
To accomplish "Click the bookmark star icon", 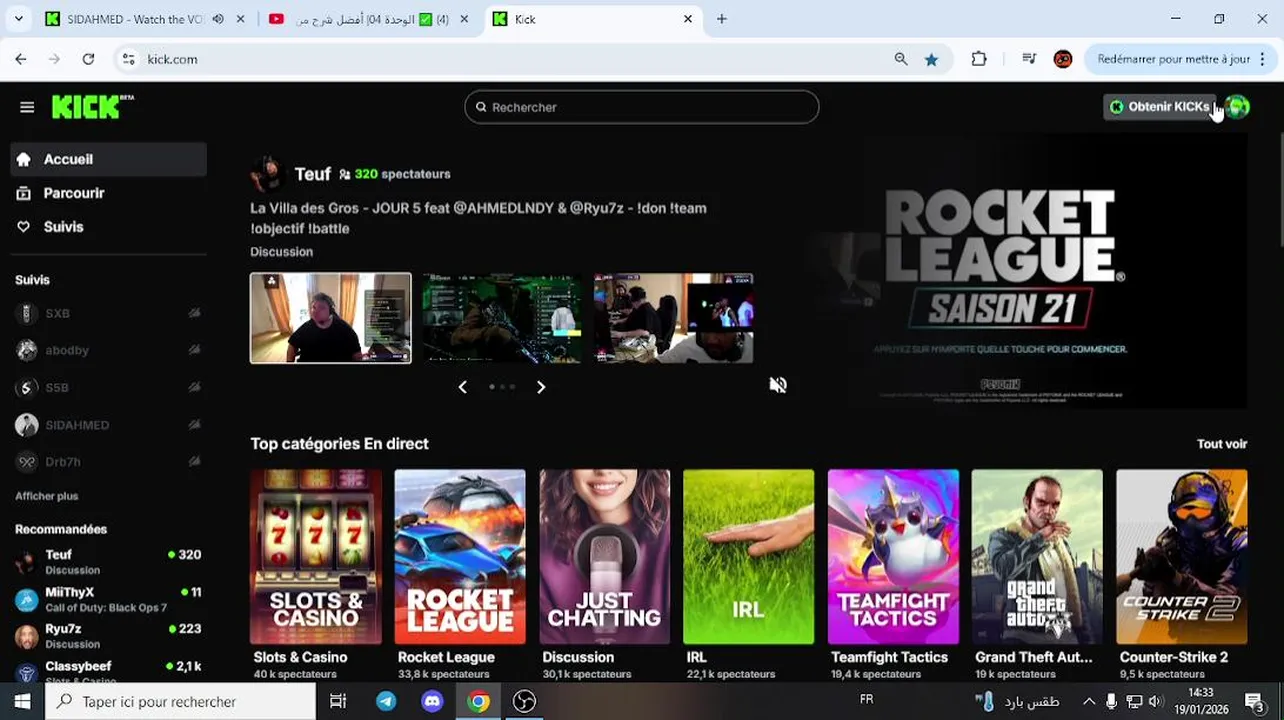I will [931, 59].
